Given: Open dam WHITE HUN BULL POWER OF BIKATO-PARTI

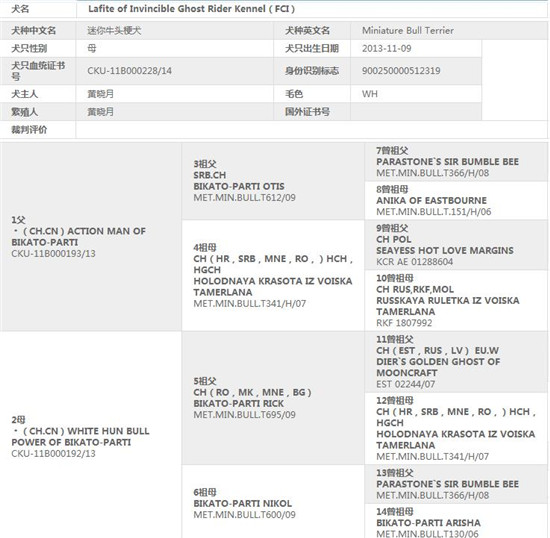Looking at the screenshot, I should point(80,437).
